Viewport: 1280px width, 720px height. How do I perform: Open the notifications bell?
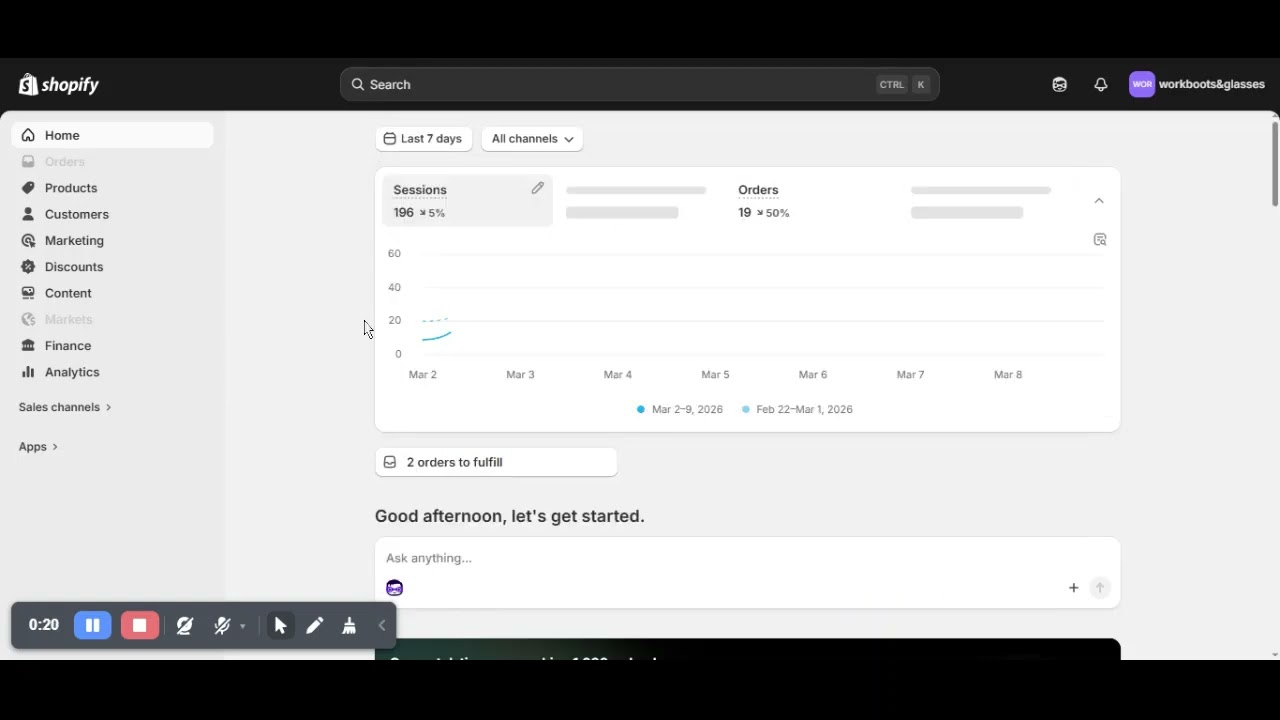[1101, 85]
